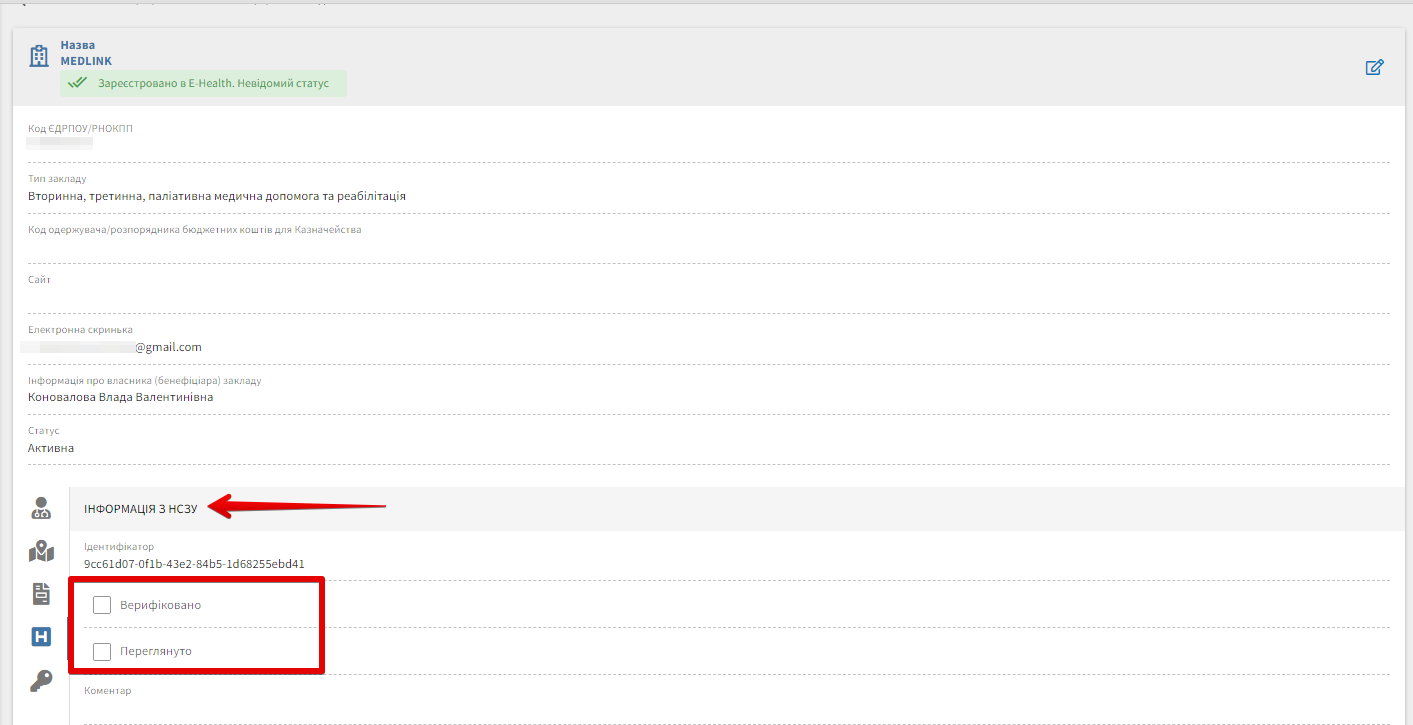Enable the Верифіковано checkbox

(x=101, y=605)
